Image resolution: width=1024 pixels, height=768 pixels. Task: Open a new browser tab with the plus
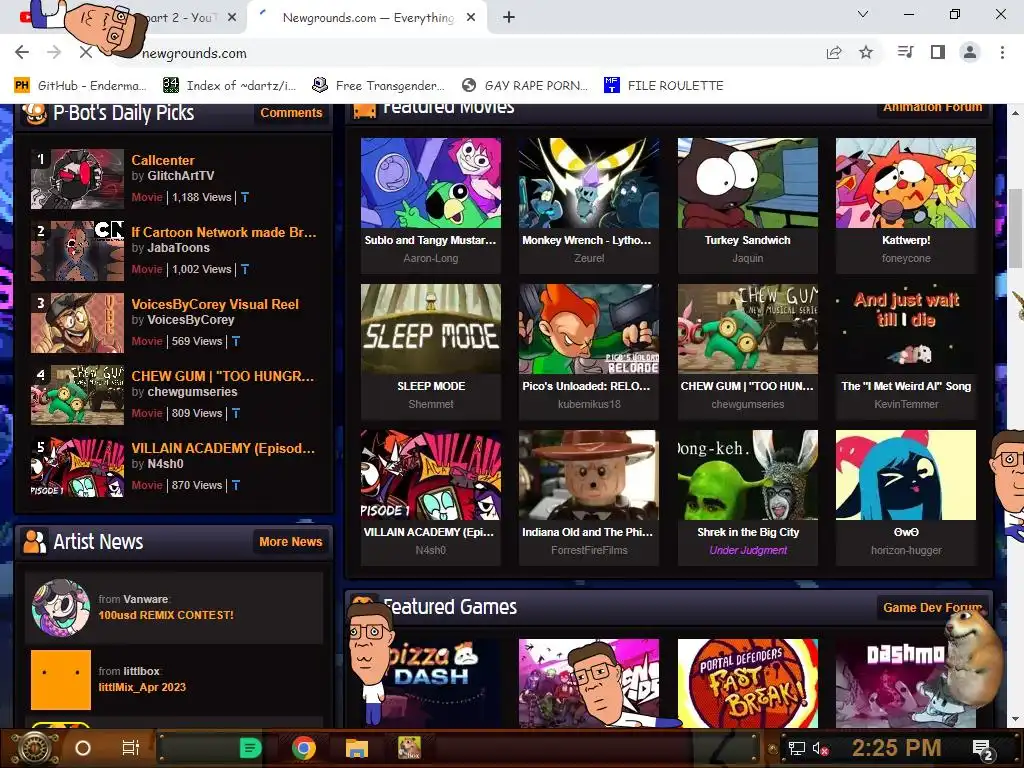point(509,18)
